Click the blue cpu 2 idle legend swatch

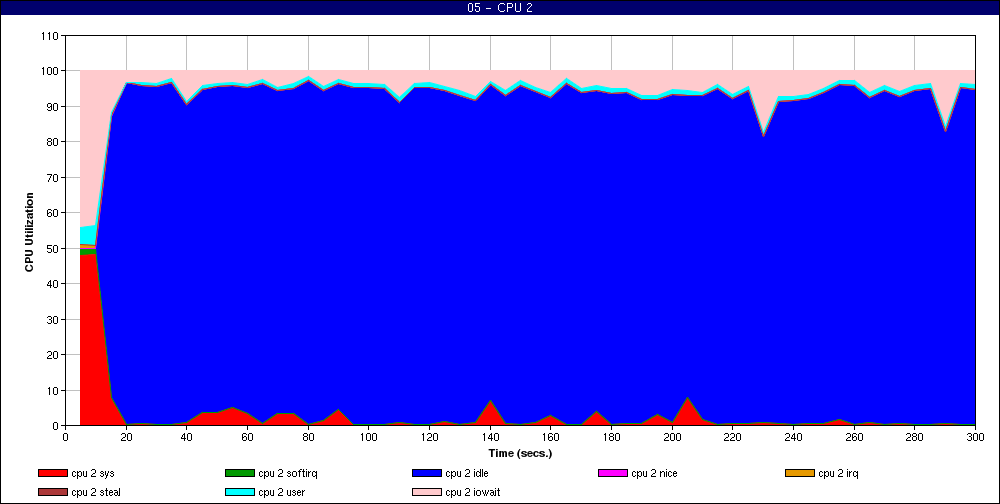(x=427, y=473)
